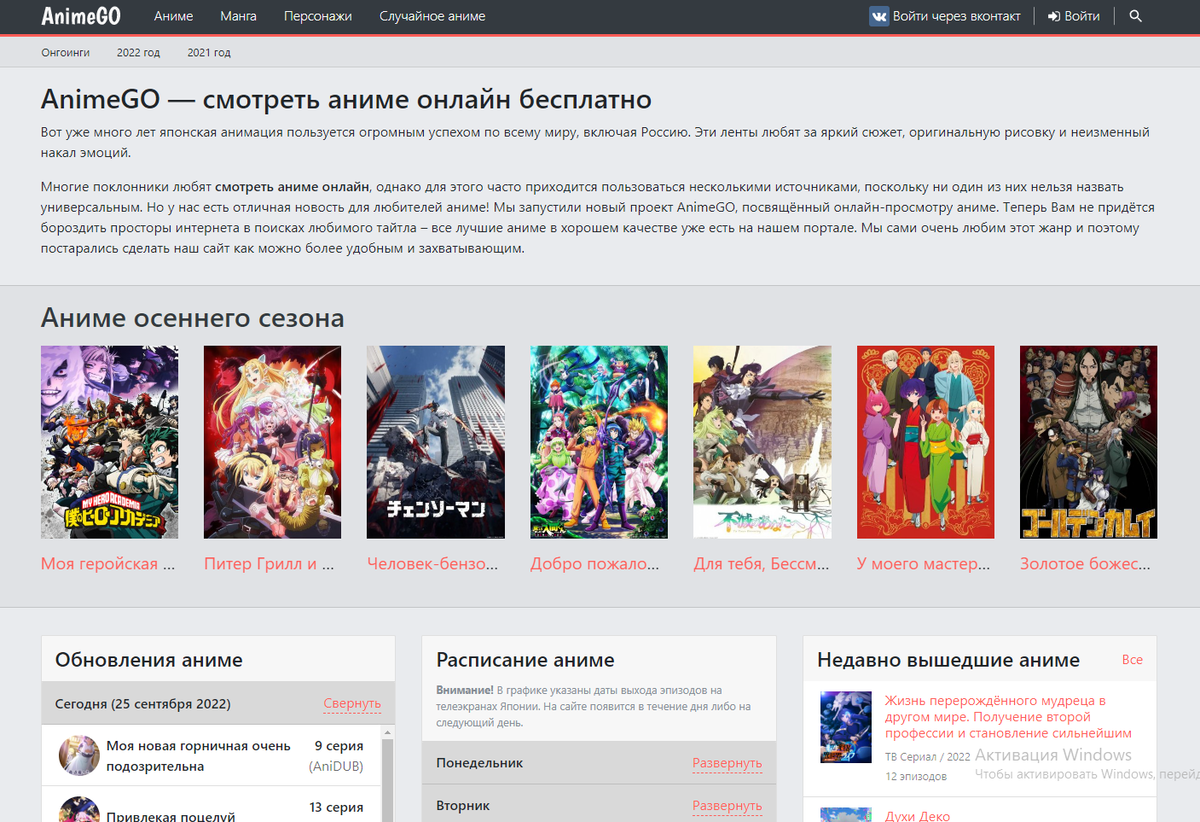The width and height of the screenshot is (1200, 822).
Task: Click the Питер Грилл и ... title link
Action: click(268, 564)
